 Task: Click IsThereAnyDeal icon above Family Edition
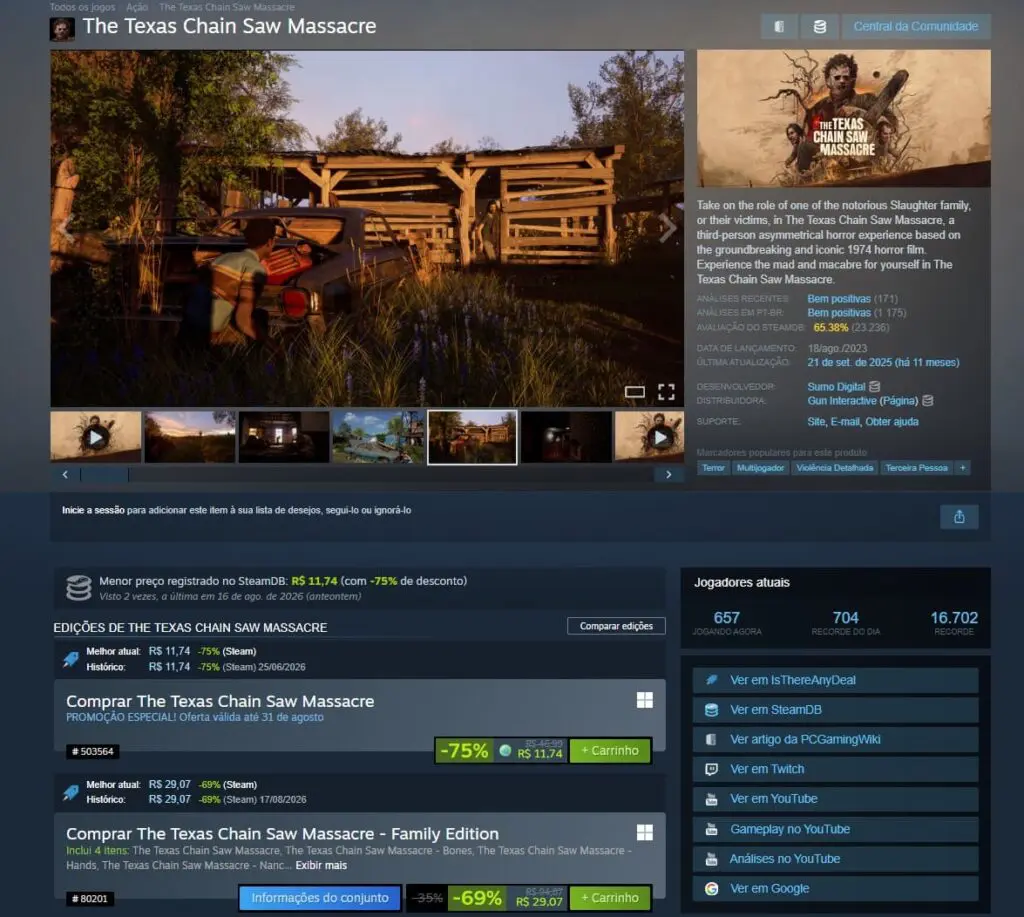pos(71,792)
